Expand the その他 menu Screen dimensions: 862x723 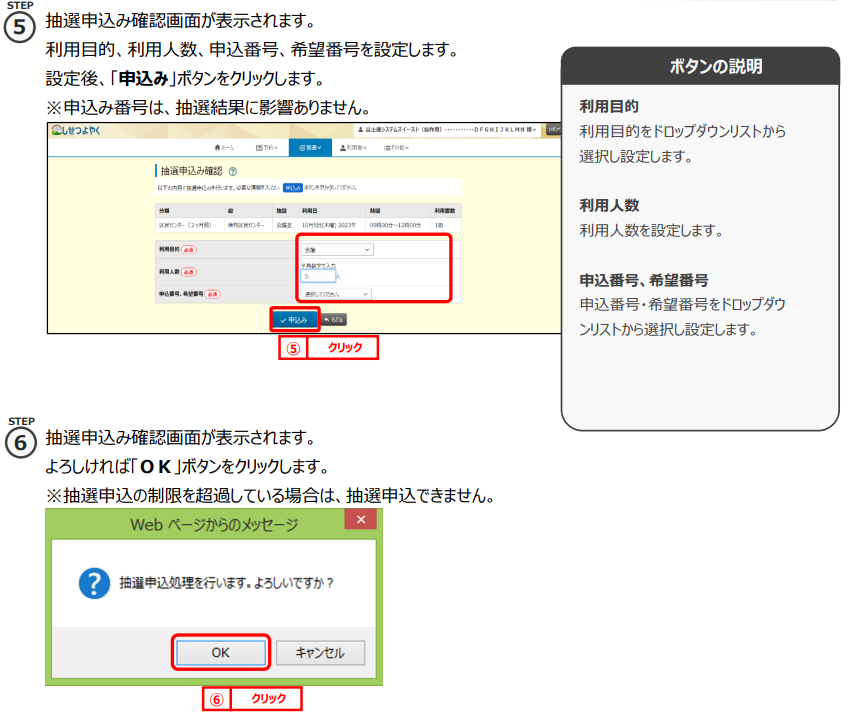(396, 147)
